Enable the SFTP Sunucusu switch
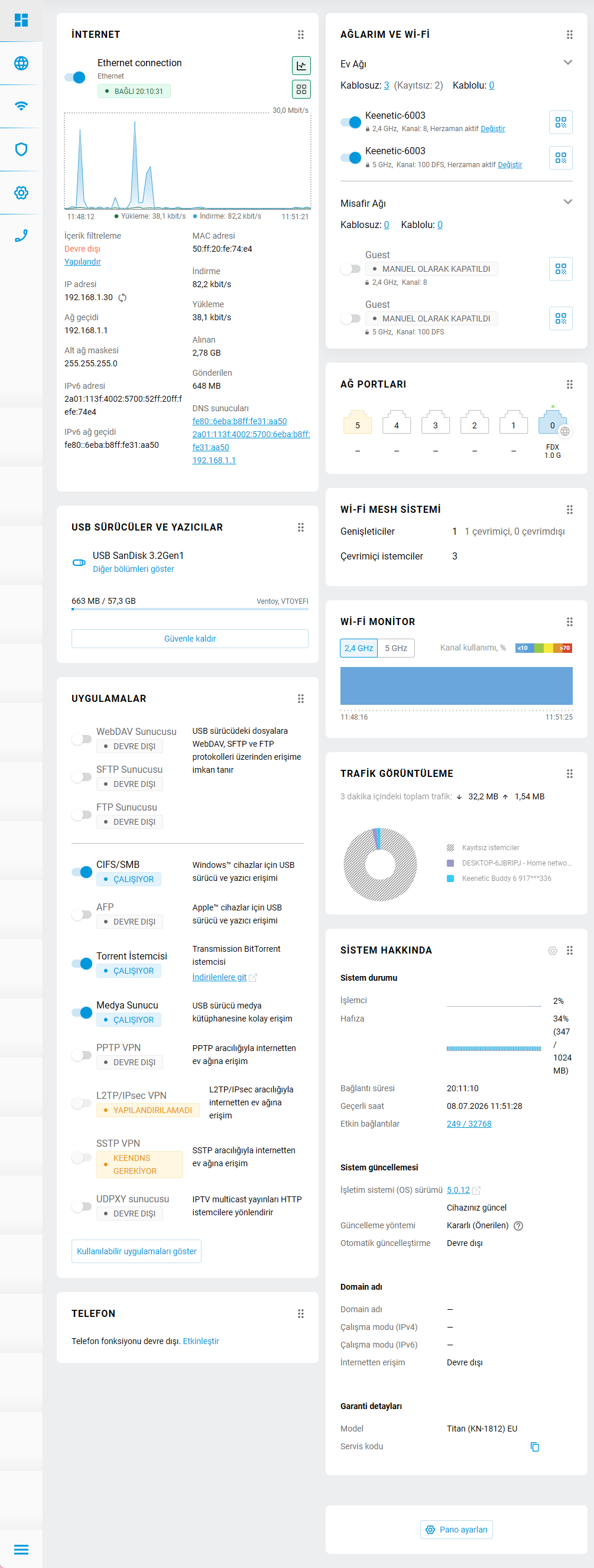Screen dimensions: 594x1568 click(82, 777)
